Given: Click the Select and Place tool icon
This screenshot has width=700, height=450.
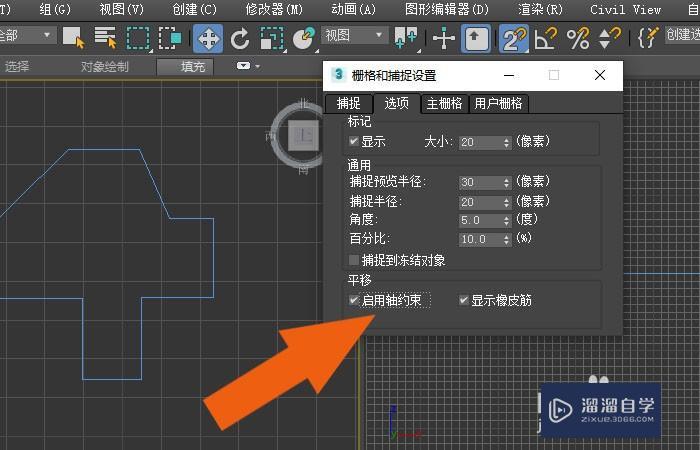Looking at the screenshot, I should pyautogui.click(x=304, y=38).
